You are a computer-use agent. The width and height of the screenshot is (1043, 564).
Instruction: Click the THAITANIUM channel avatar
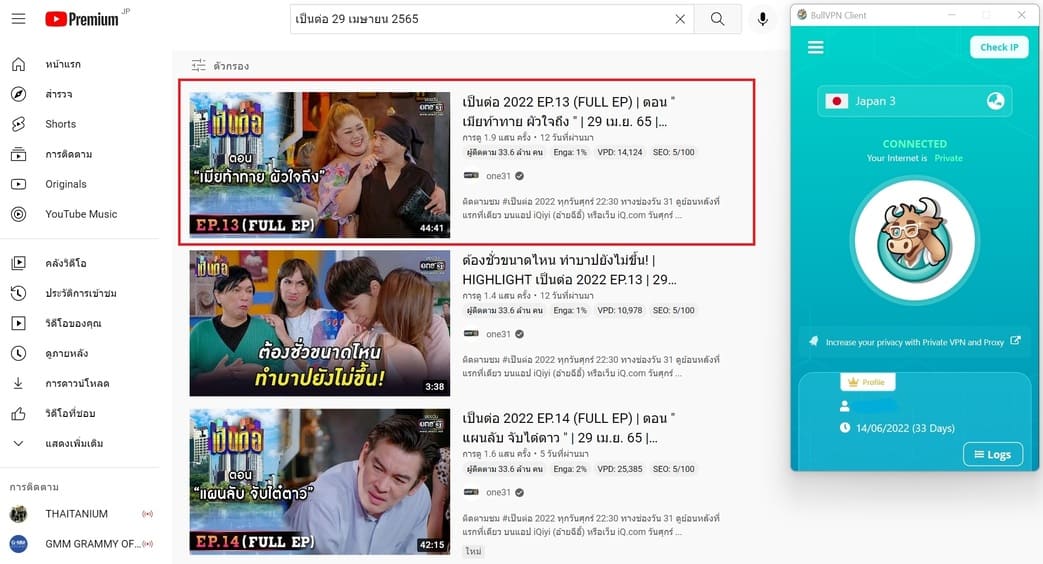(x=19, y=513)
